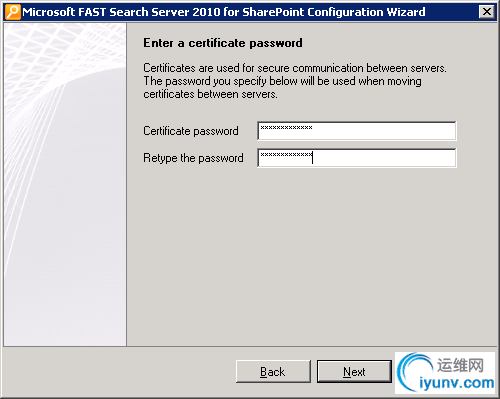Click the 'Enter a certificate password' heading
The image size is (500, 399).
pos(223,43)
